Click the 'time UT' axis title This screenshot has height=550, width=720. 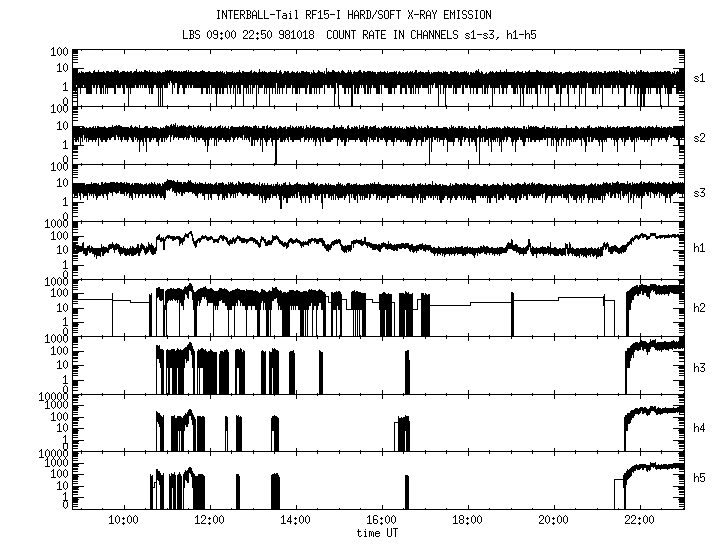click(x=381, y=534)
